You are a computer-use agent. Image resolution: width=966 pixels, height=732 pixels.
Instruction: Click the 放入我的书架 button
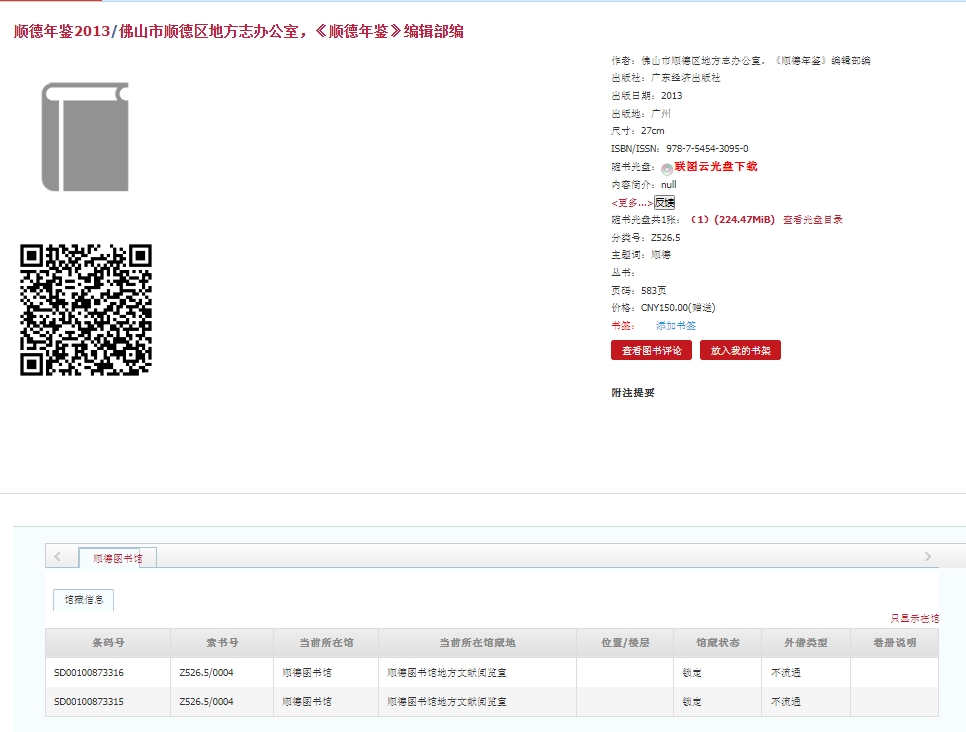coord(740,350)
